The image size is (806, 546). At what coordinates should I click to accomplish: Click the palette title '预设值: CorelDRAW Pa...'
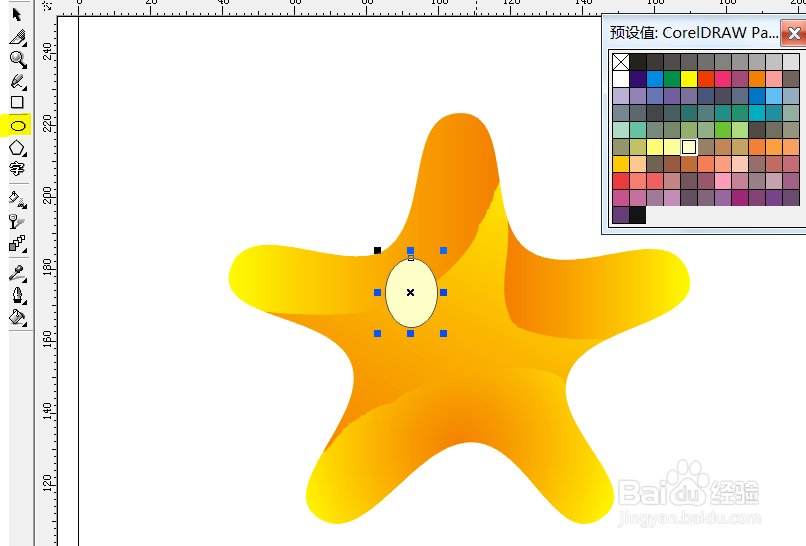693,33
